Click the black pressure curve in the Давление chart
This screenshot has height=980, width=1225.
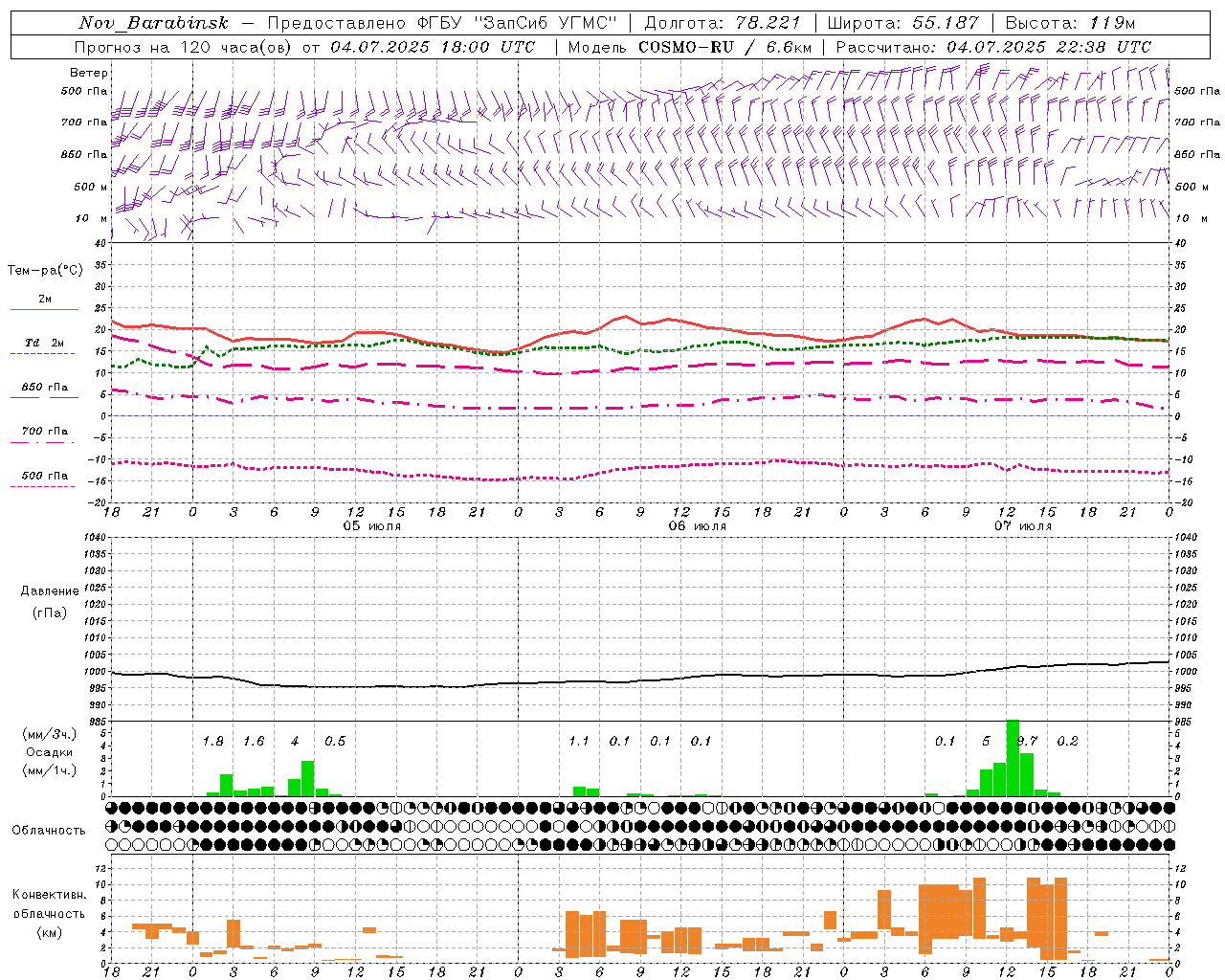(x=641, y=680)
